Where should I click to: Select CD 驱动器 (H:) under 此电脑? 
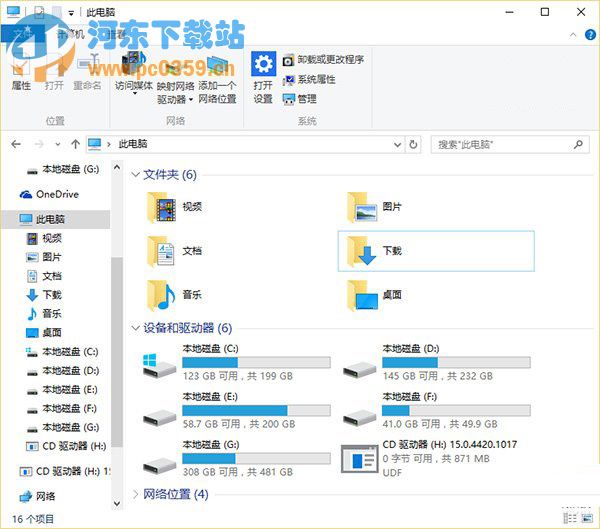[x=66, y=446]
